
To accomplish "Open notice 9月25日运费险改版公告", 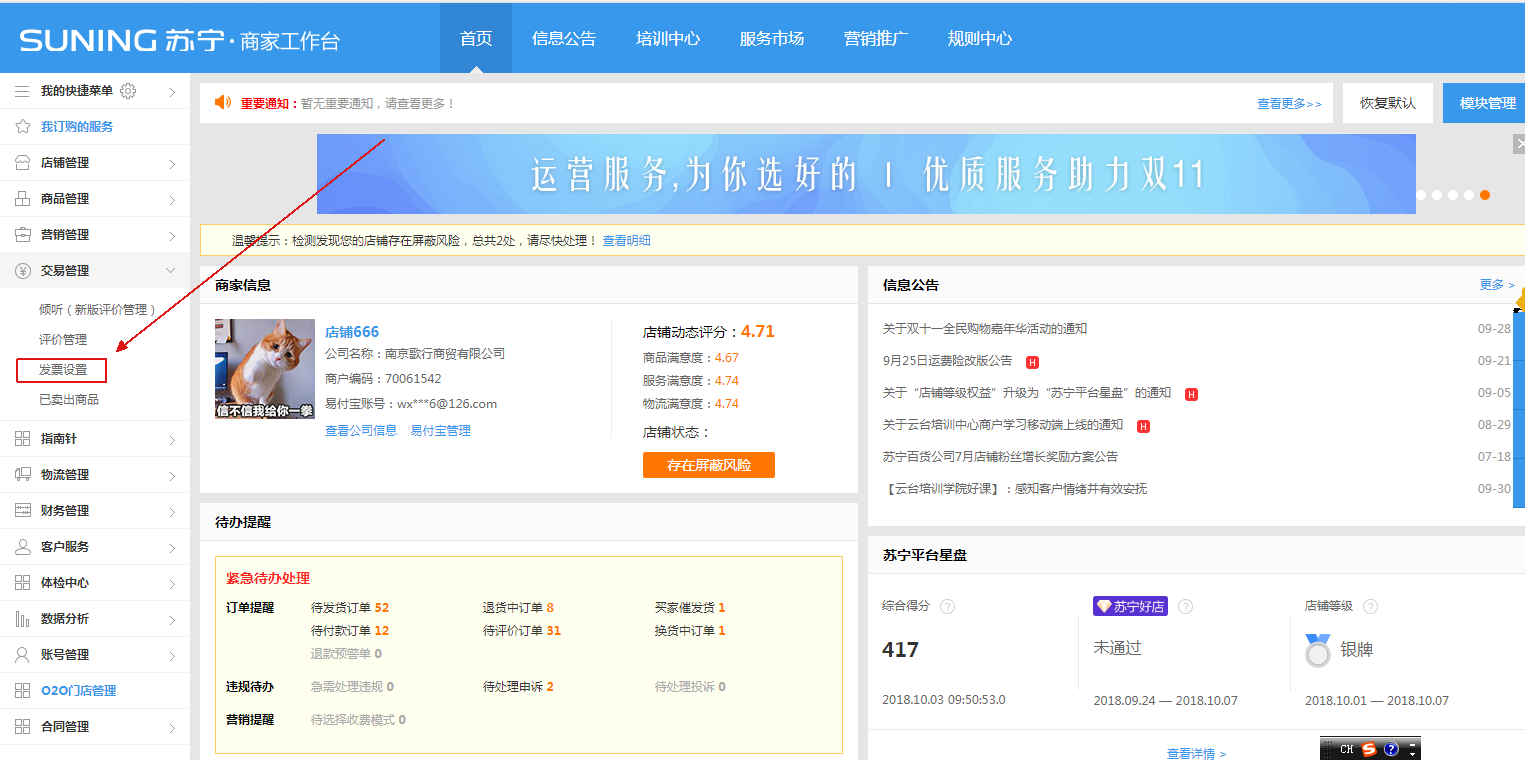I will click(948, 361).
